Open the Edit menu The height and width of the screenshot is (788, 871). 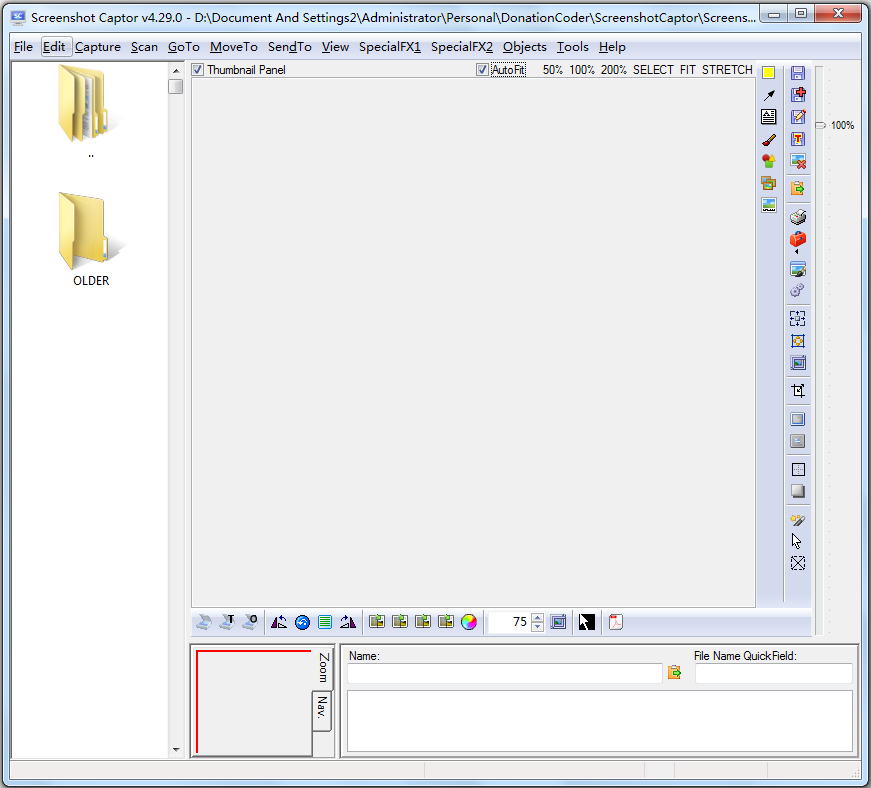click(54, 47)
